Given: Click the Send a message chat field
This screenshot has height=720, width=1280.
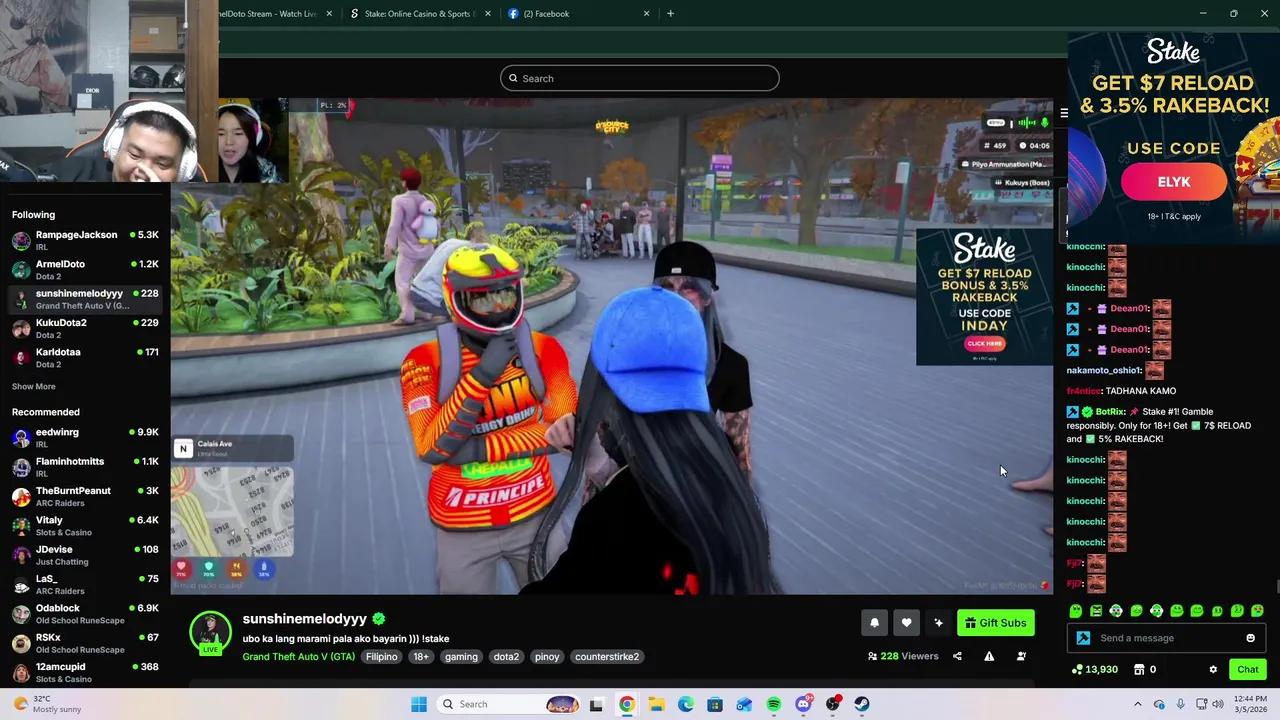Looking at the screenshot, I should pos(1137,637).
